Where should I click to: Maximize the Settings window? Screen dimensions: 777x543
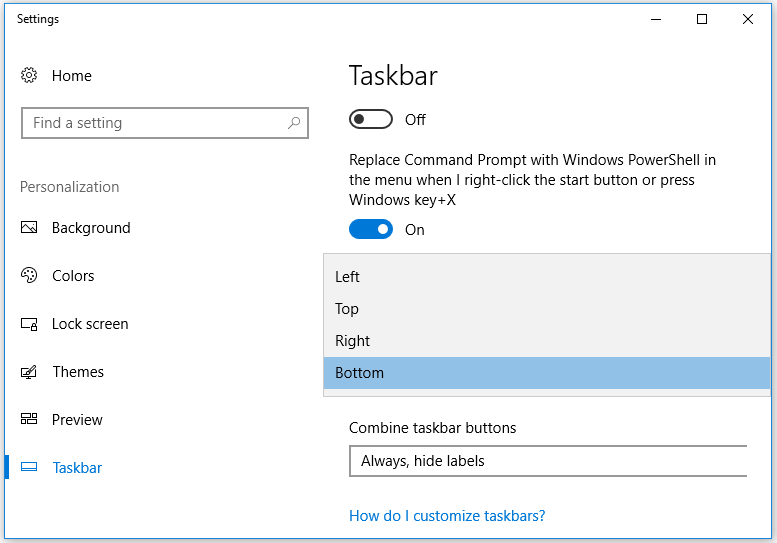coord(702,19)
